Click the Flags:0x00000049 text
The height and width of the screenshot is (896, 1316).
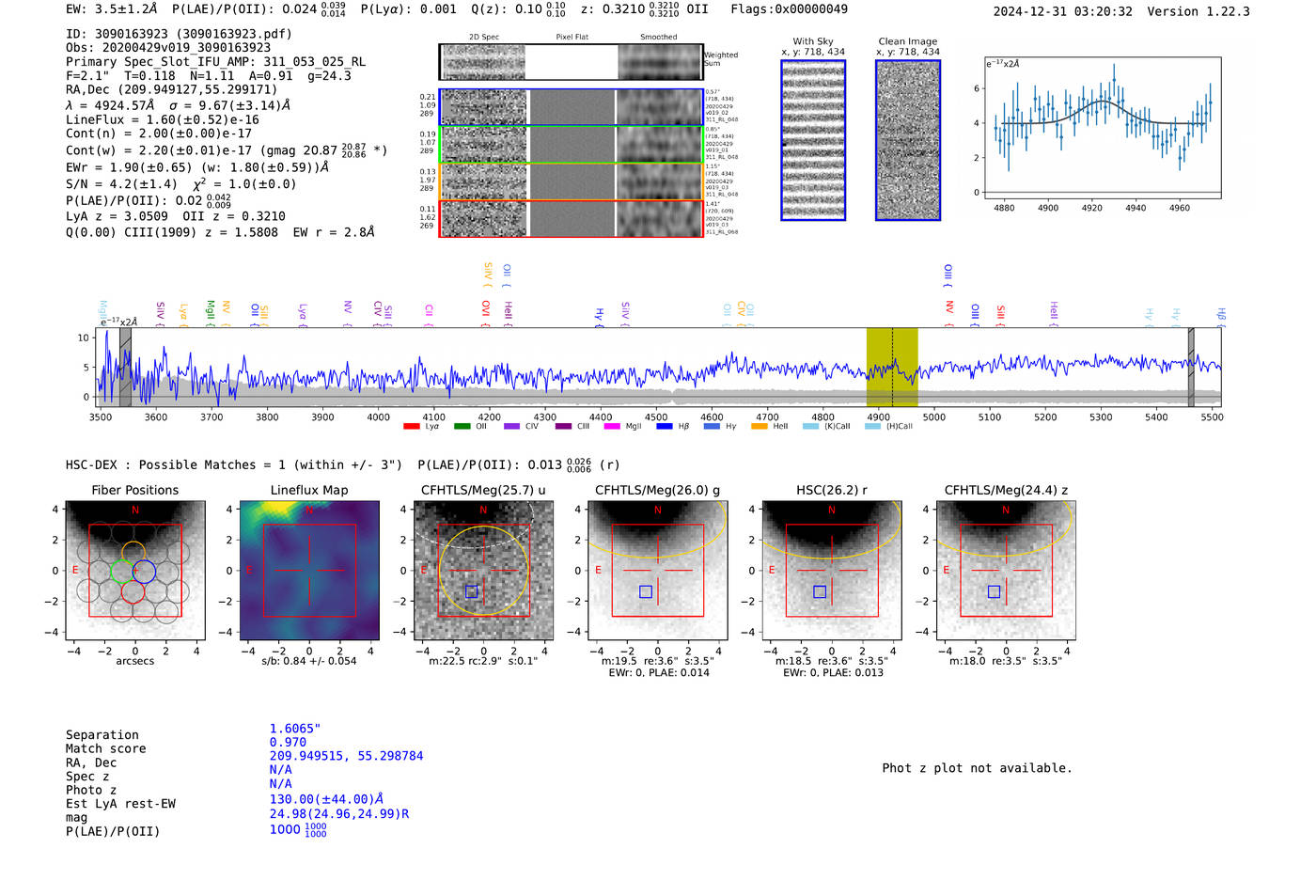789,9
